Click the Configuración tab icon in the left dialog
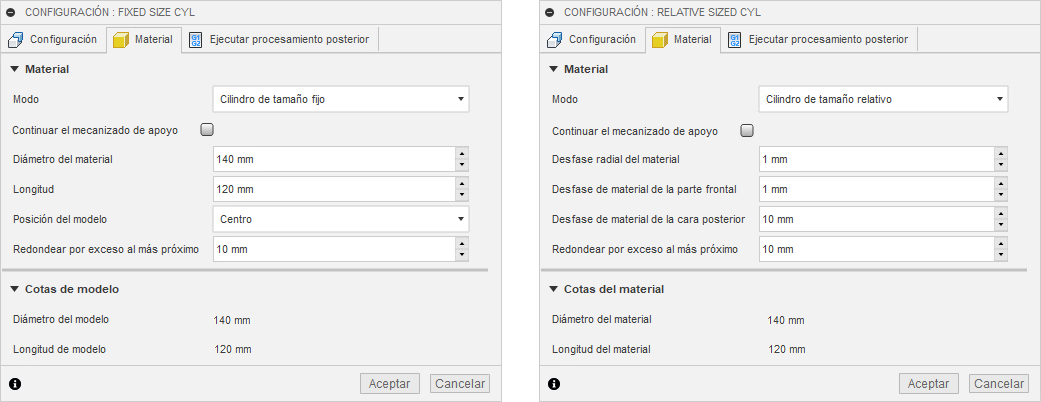 tap(16, 40)
